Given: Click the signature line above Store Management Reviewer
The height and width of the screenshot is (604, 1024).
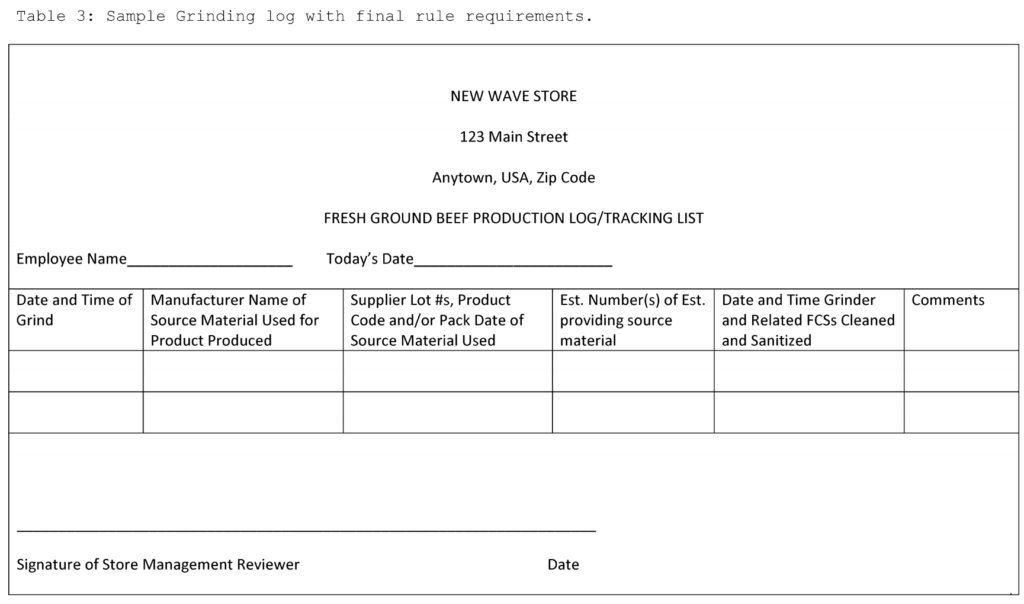Looking at the screenshot, I should [306, 530].
